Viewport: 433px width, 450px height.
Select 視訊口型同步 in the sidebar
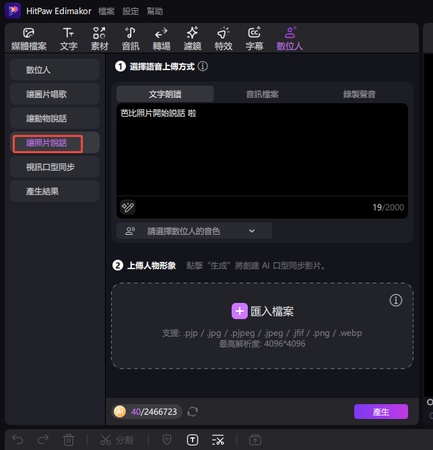click(x=55, y=167)
